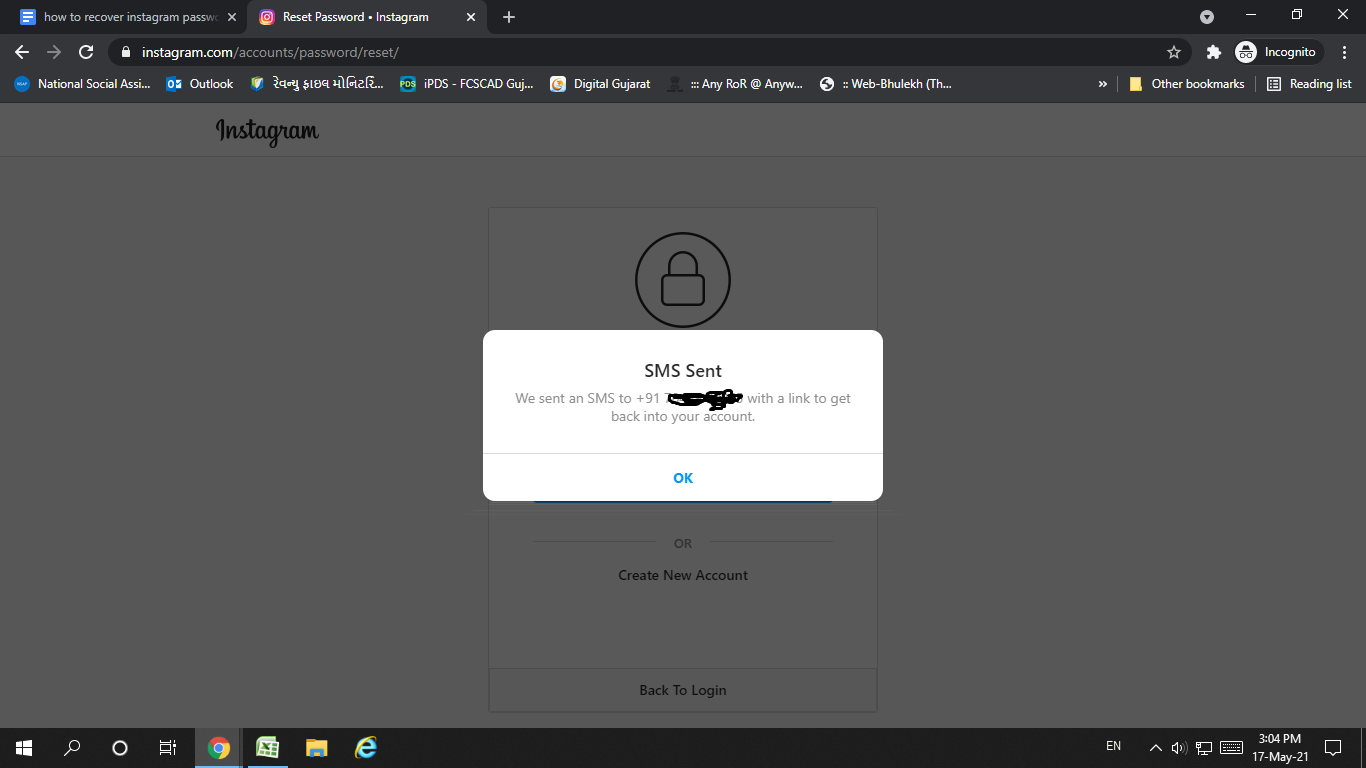The width and height of the screenshot is (1366, 768).
Task: Open the Chrome three-dot menu
Action: coord(1344,52)
